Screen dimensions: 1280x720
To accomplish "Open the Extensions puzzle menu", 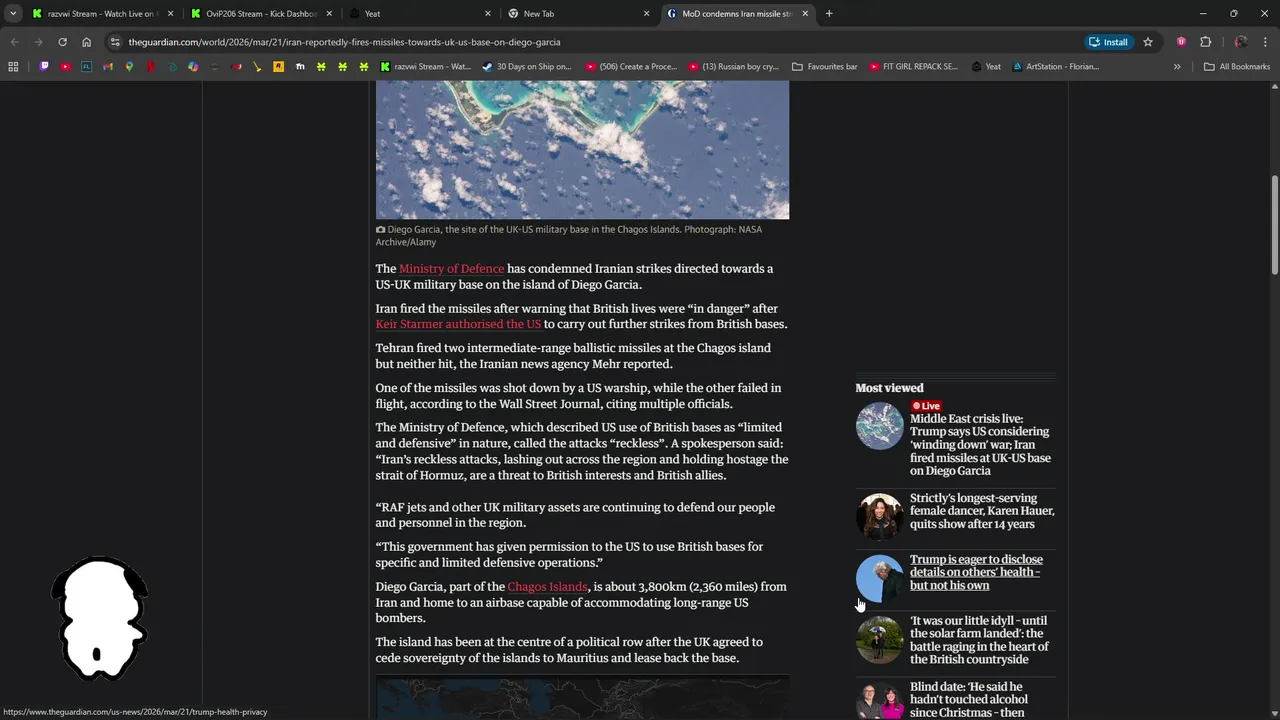I will (x=1205, y=42).
